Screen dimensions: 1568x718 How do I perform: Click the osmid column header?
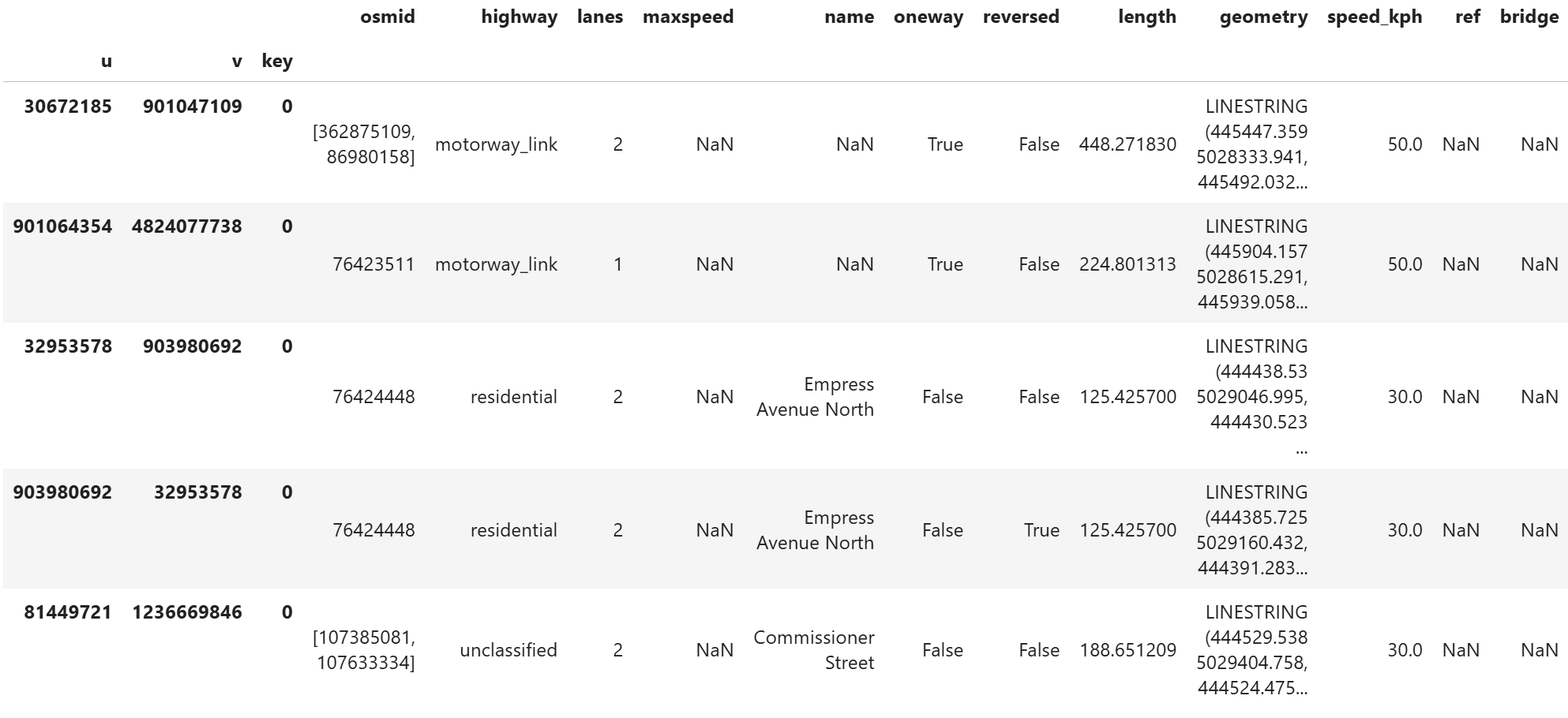coord(387,17)
